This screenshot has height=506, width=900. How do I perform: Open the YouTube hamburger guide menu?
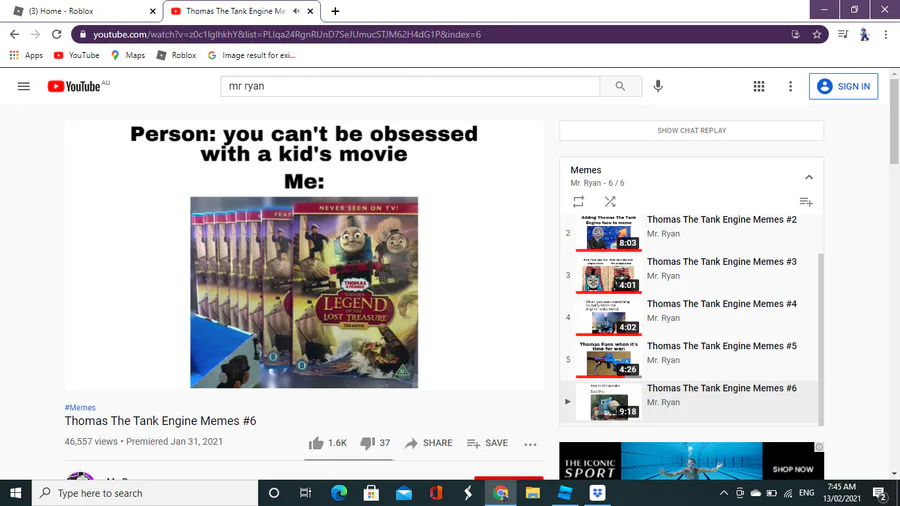click(x=24, y=86)
